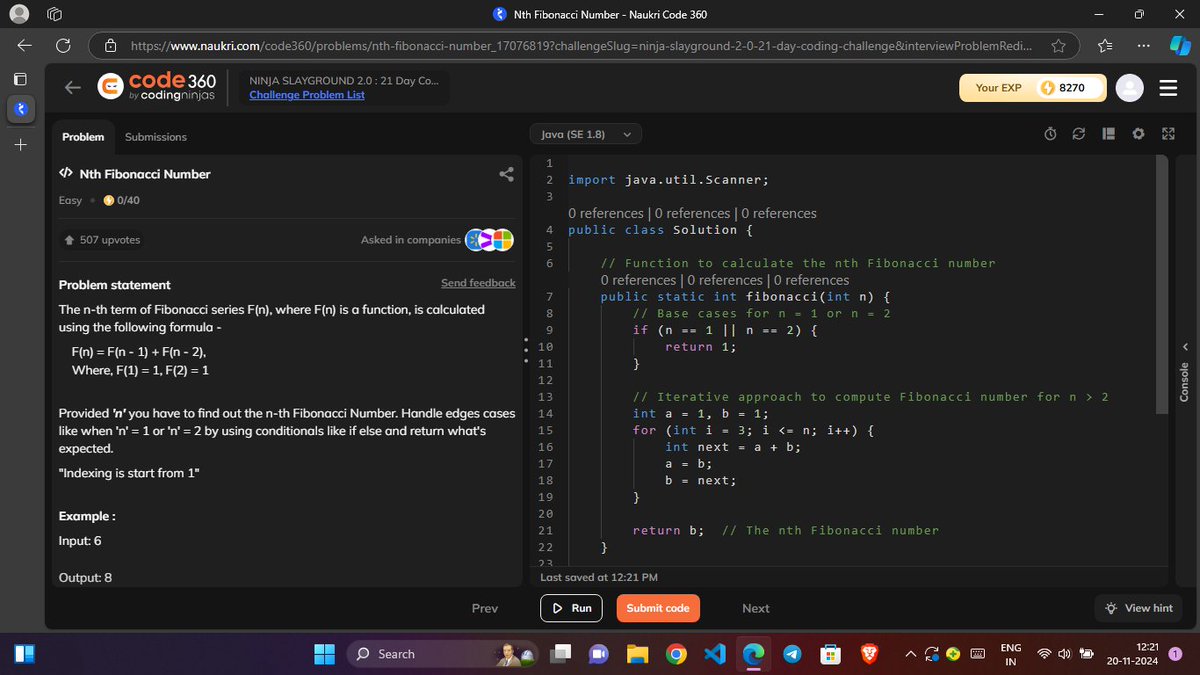The image size is (1200, 675).
Task: Open the Java (SE 1.8) language dropdown
Action: pyautogui.click(x=586, y=134)
